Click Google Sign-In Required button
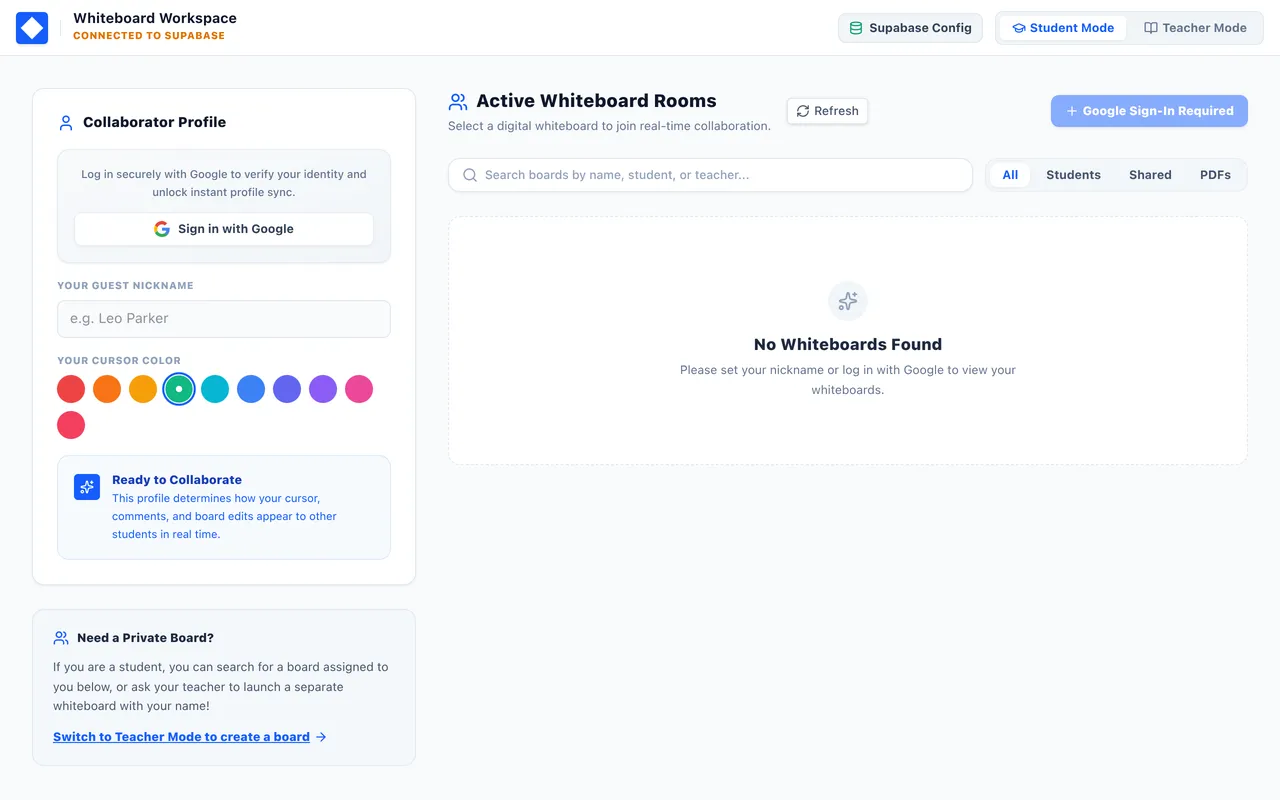1280x800 pixels. (1149, 111)
